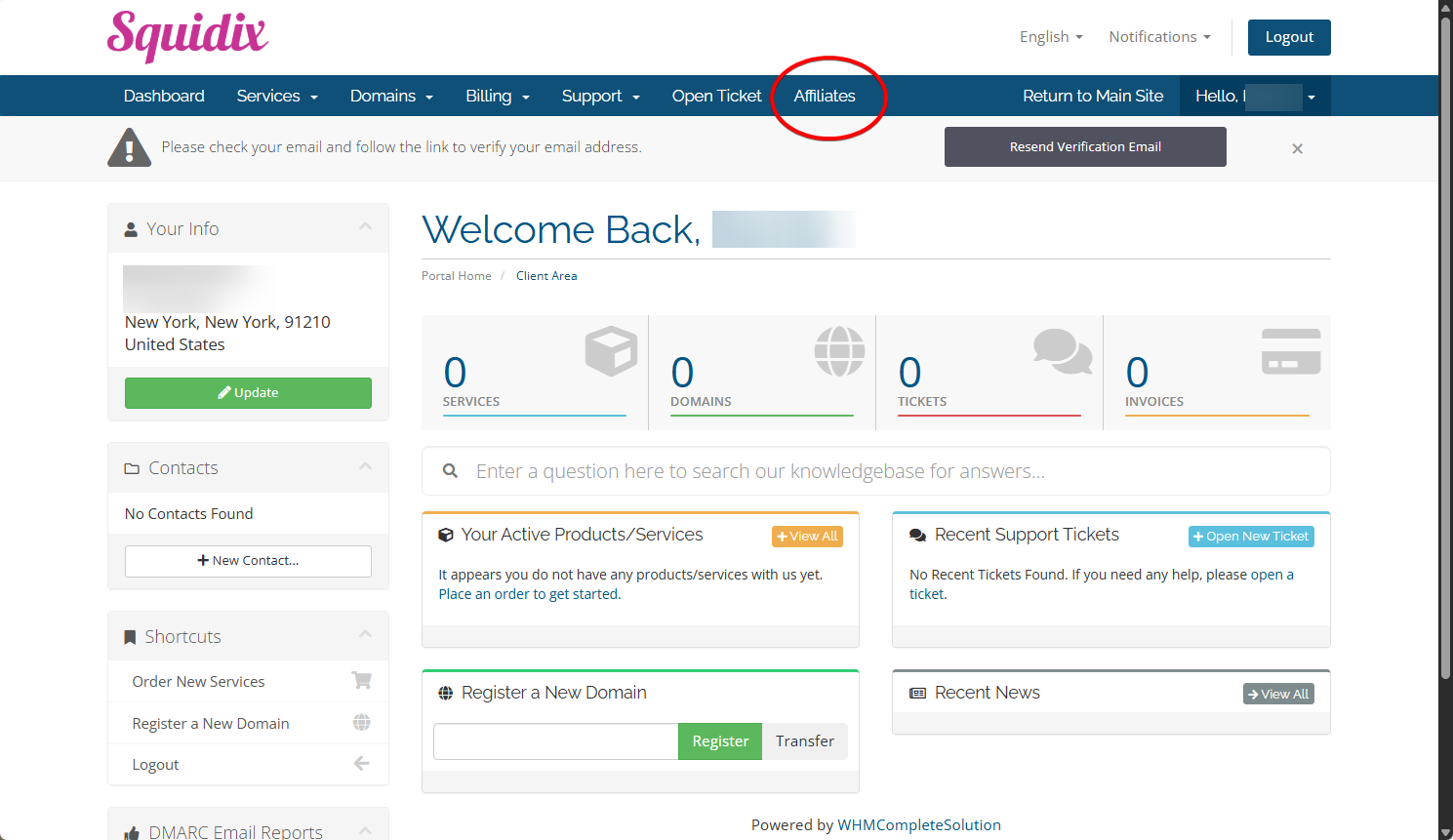
Task: Focus the domain name input field
Action: pos(555,741)
